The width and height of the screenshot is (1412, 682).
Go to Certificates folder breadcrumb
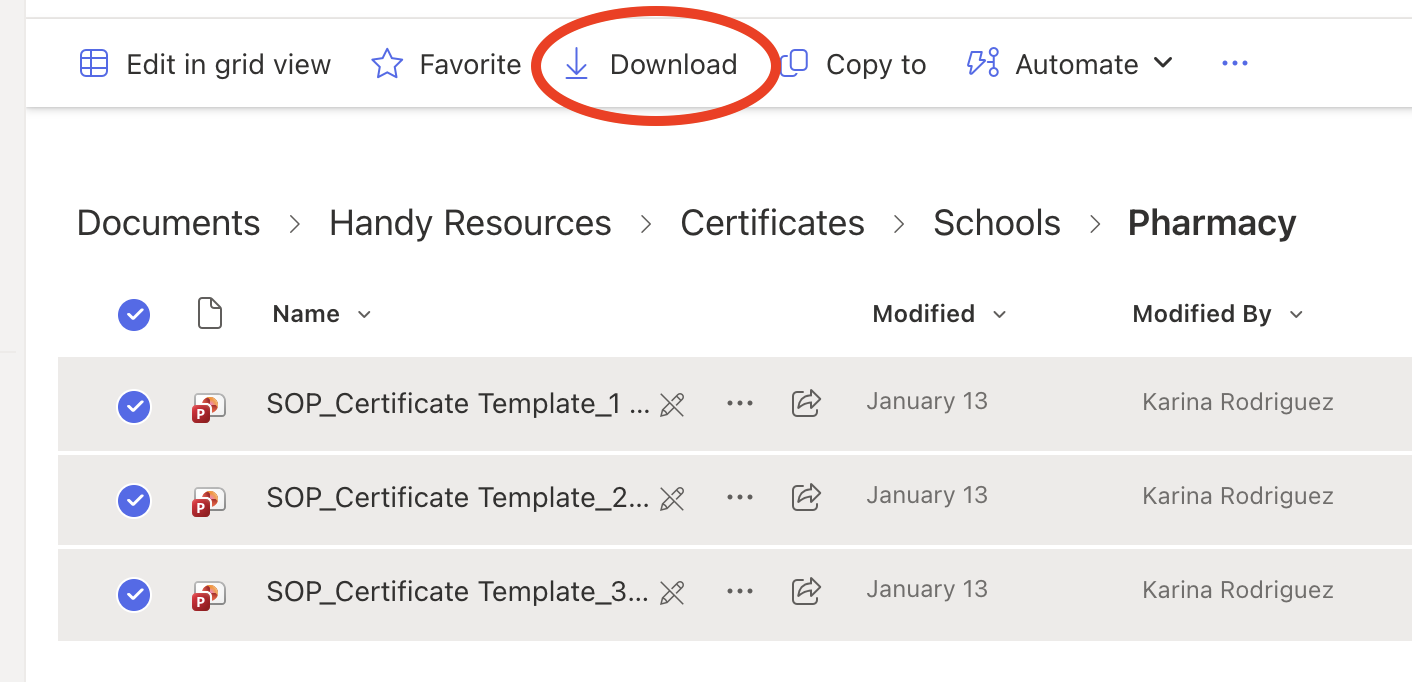pos(772,223)
